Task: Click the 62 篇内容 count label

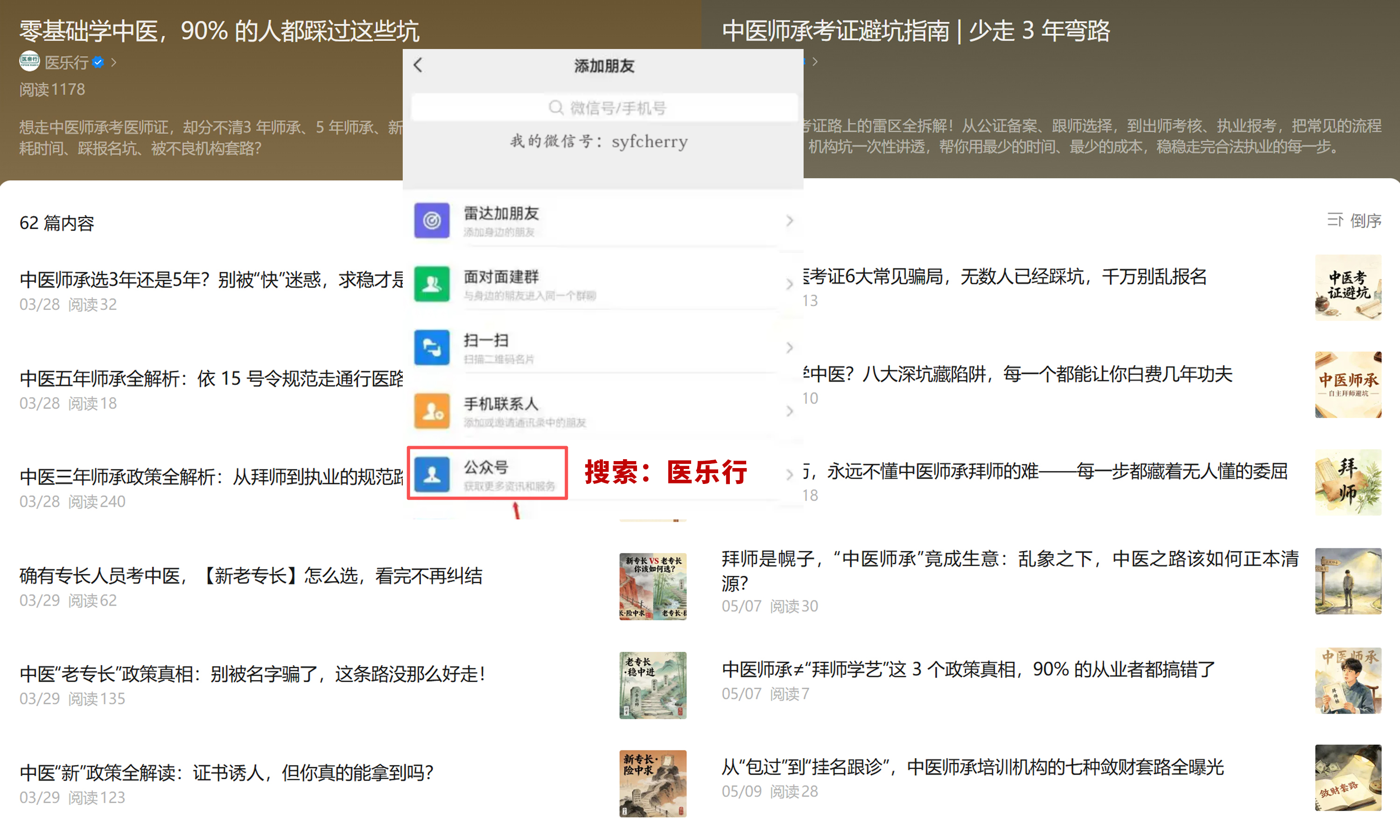Action: point(56,223)
